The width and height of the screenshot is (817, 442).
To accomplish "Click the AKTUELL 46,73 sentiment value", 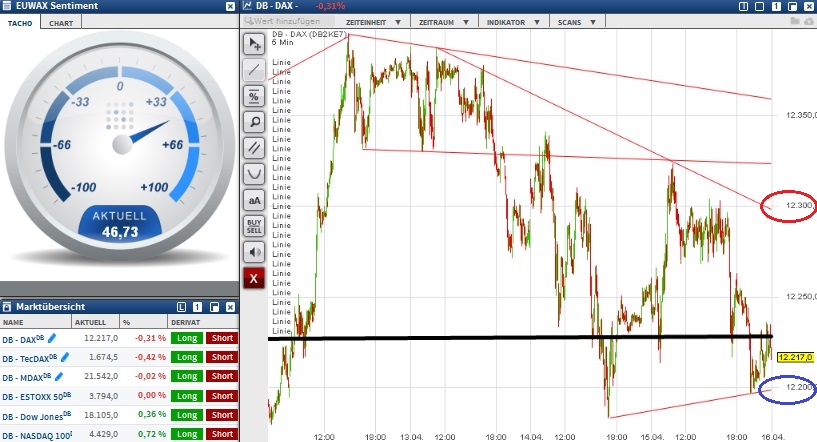I will point(120,231).
